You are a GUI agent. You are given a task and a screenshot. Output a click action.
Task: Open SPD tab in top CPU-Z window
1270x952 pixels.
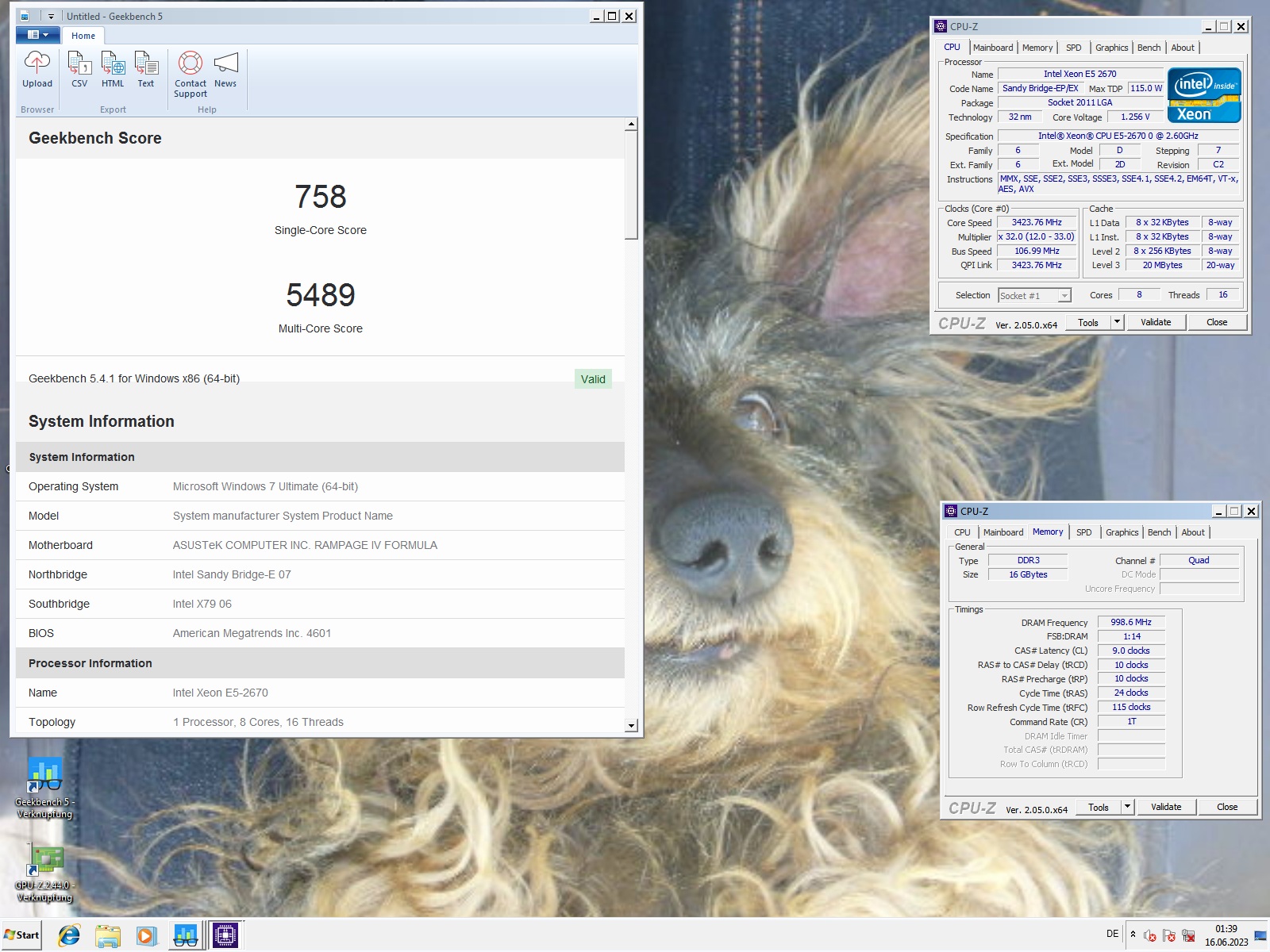click(x=1074, y=48)
